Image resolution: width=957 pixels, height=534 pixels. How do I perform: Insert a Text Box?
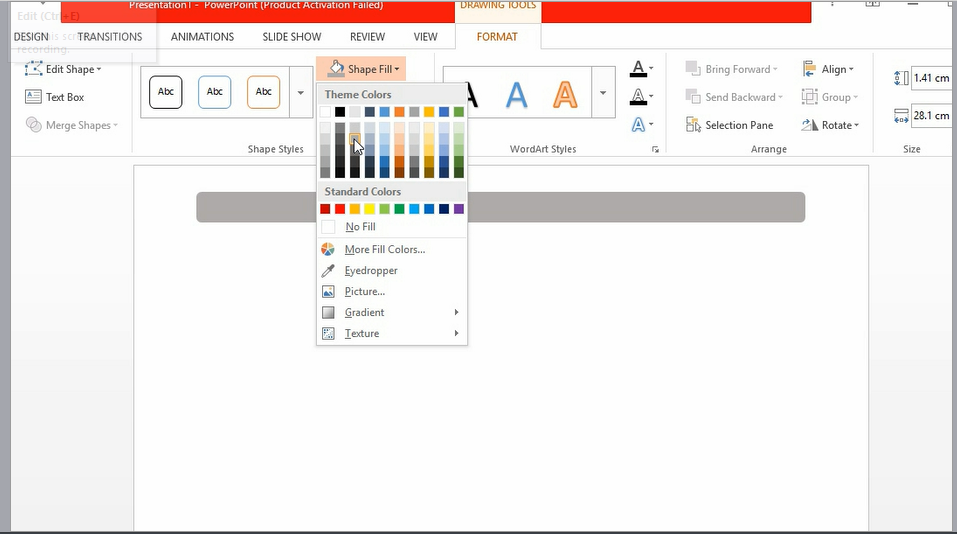coord(55,97)
